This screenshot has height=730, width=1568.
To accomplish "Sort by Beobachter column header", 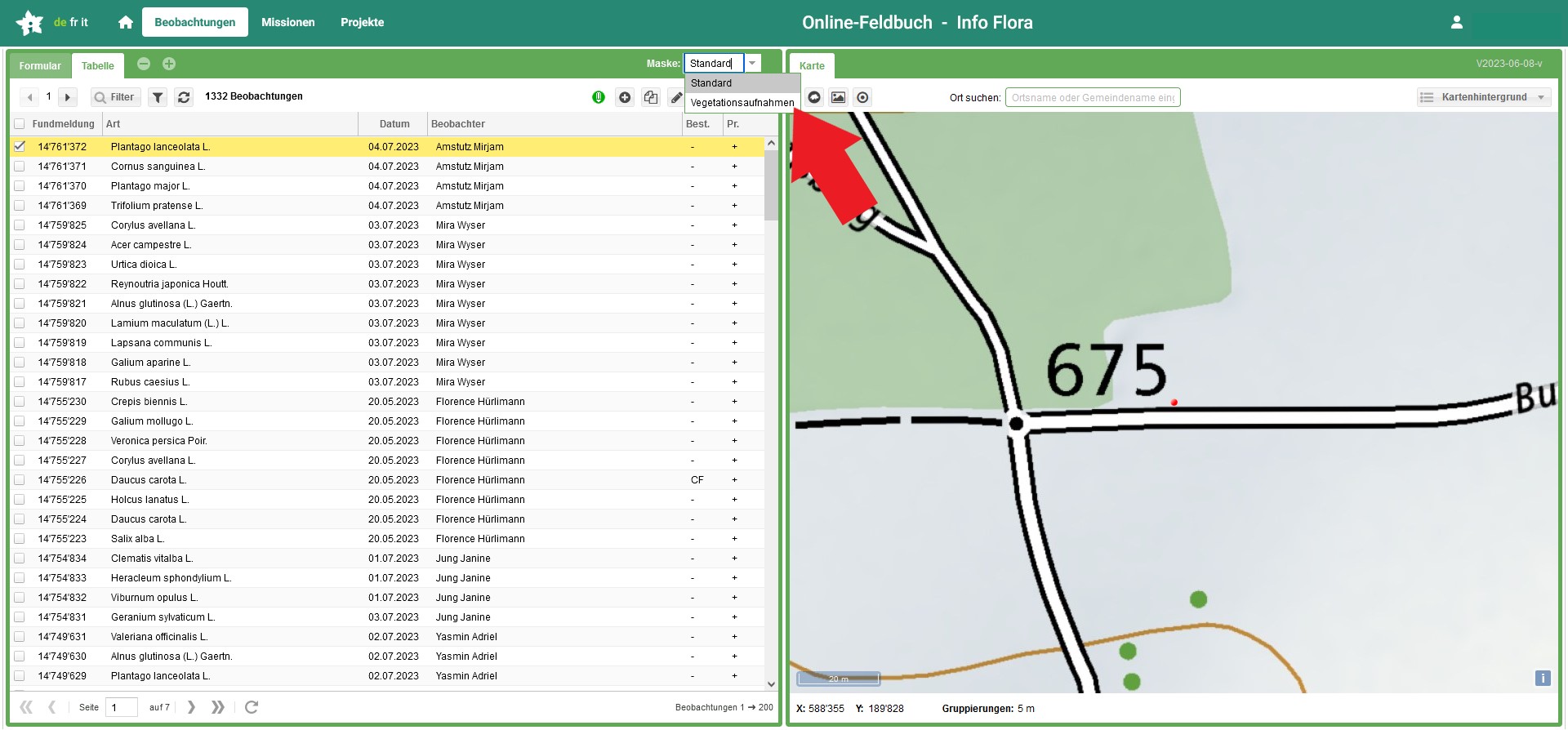I will (x=555, y=124).
